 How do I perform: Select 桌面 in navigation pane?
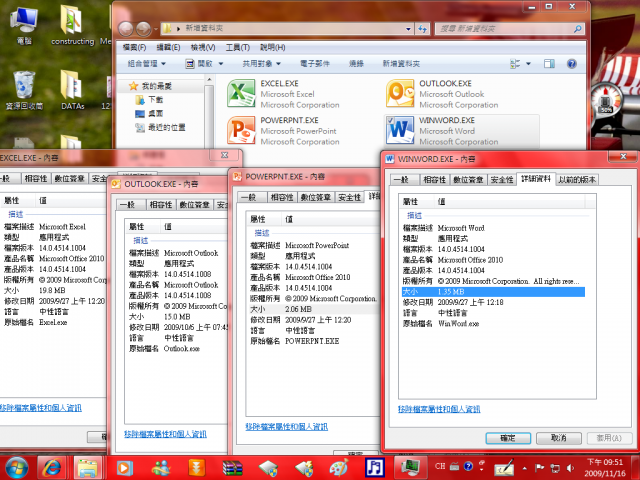click(156, 113)
